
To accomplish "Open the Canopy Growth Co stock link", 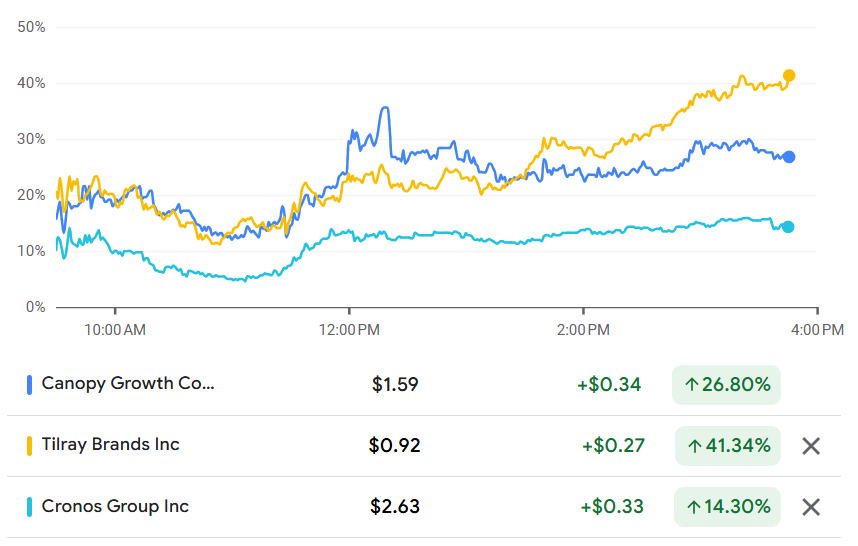I will click(128, 384).
